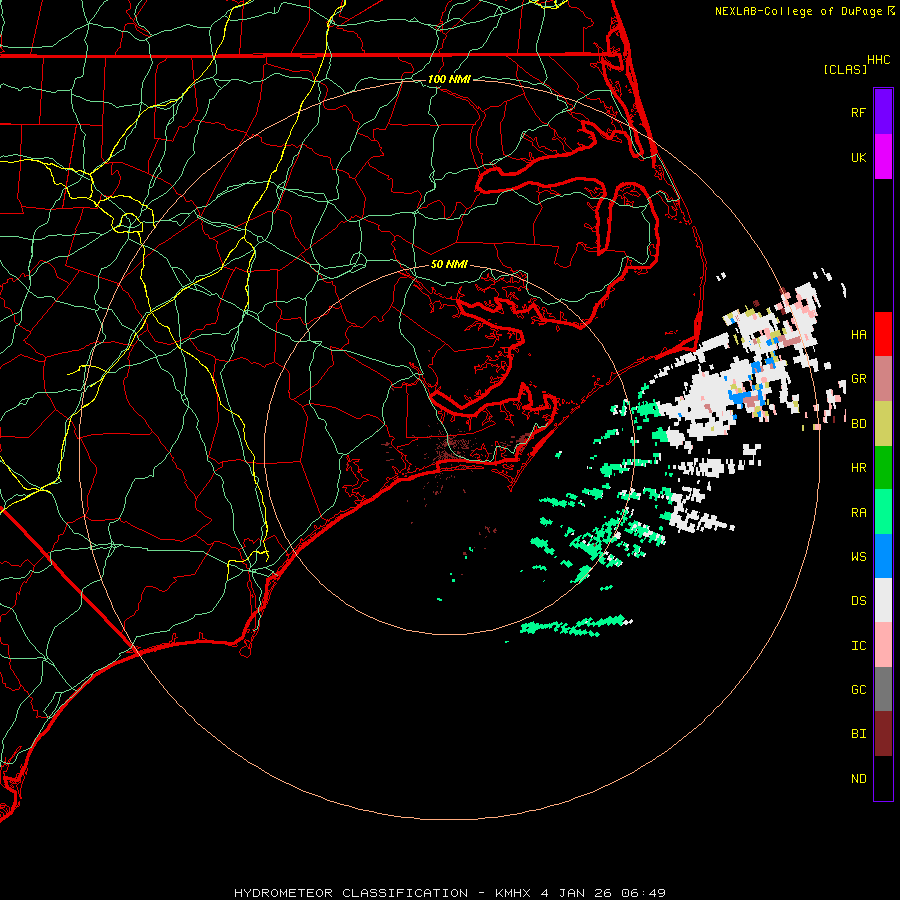Click the 100 NMI range ring label
This screenshot has width=900, height=900.
[x=449, y=79]
